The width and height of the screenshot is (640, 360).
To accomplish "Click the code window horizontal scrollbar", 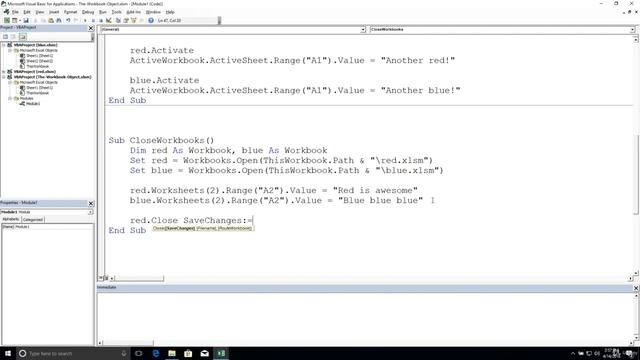I will click(139, 278).
